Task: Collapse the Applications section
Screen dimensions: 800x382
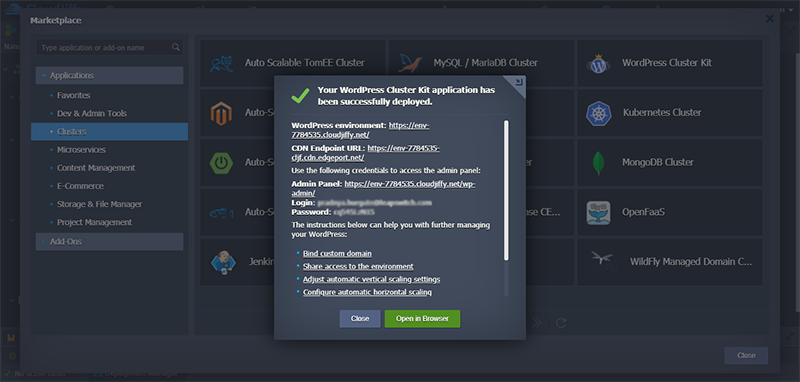Action: click(109, 75)
